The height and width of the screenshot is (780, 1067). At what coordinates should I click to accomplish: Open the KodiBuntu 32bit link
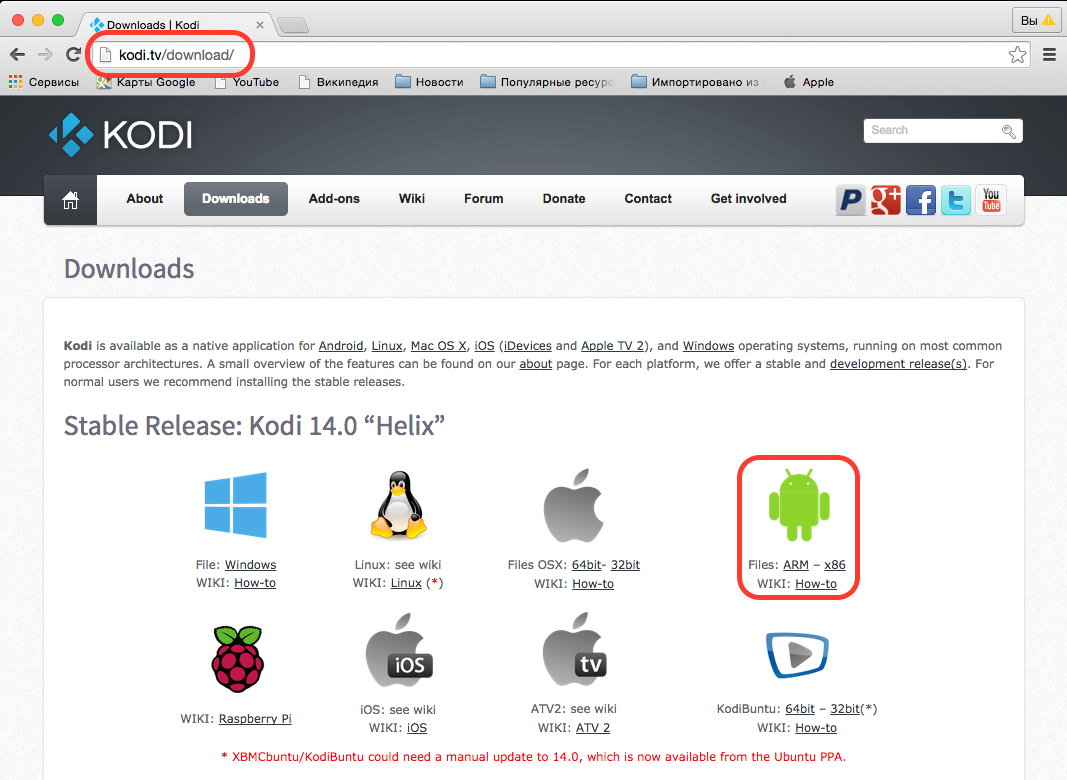845,709
